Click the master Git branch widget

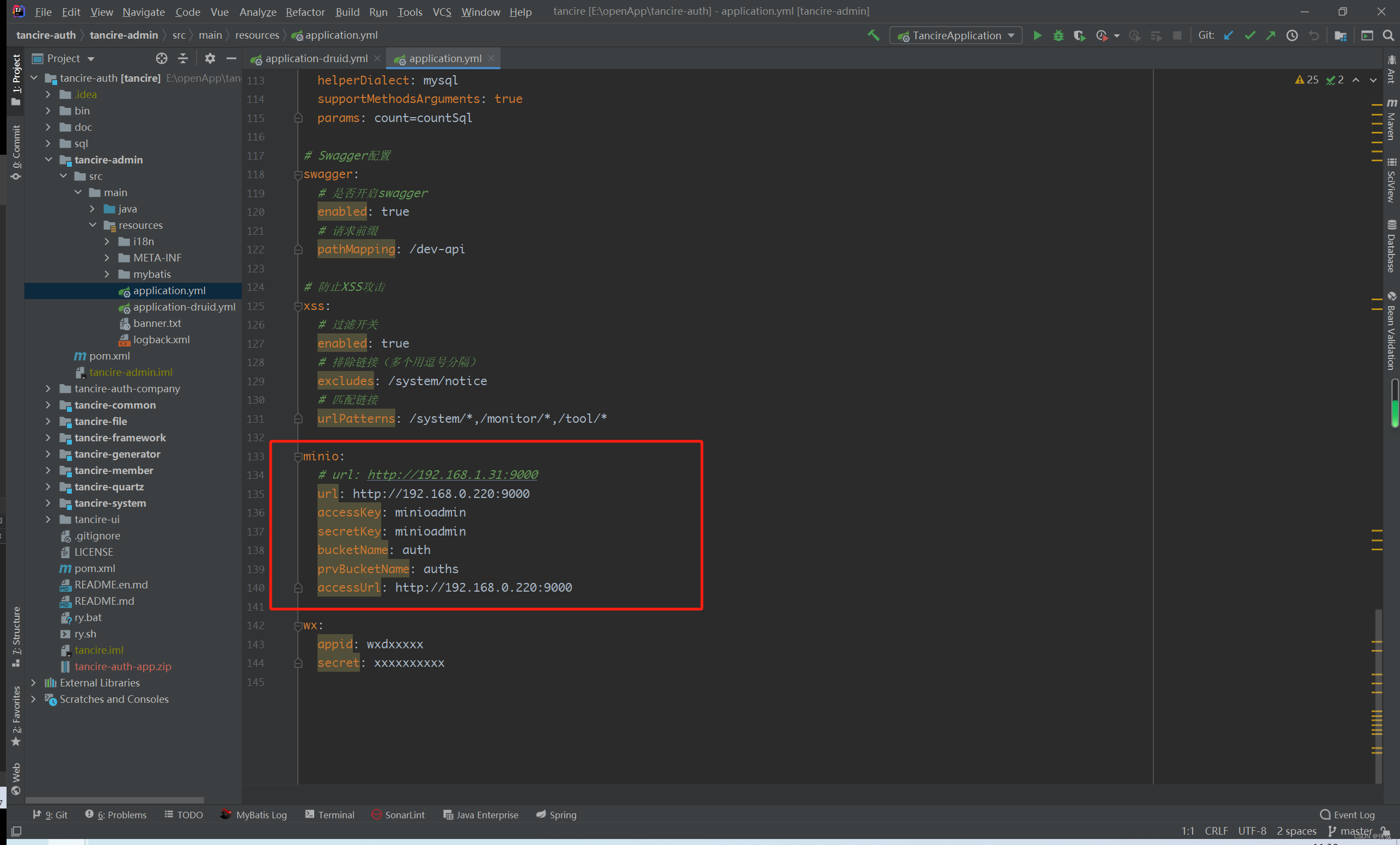pos(1350,831)
